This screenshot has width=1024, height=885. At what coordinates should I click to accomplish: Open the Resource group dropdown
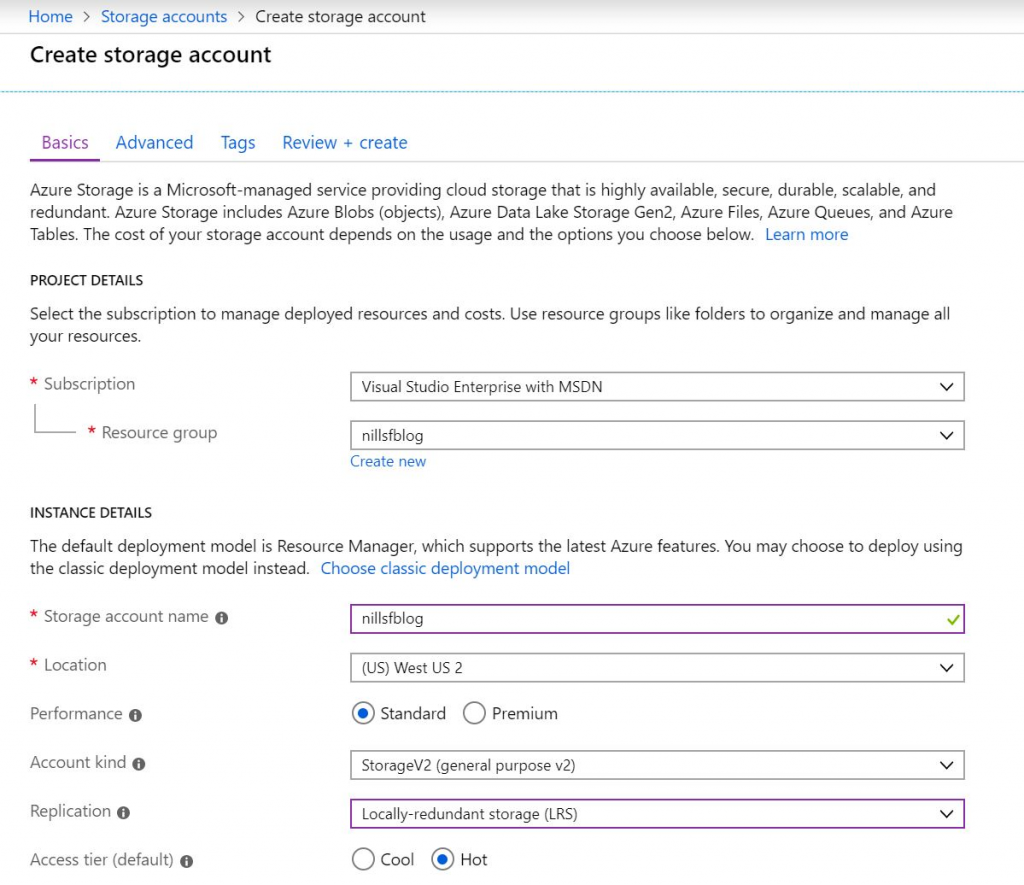(657, 436)
